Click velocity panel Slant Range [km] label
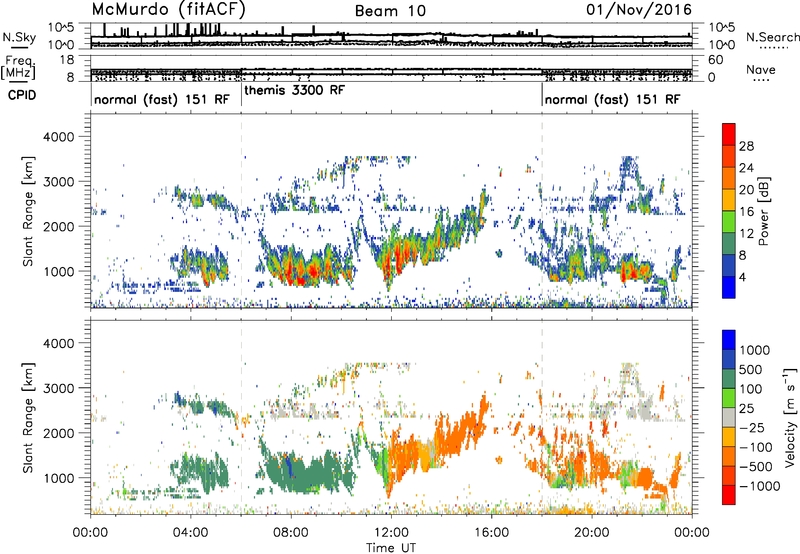This screenshot has width=800, height=554. [x=28, y=418]
